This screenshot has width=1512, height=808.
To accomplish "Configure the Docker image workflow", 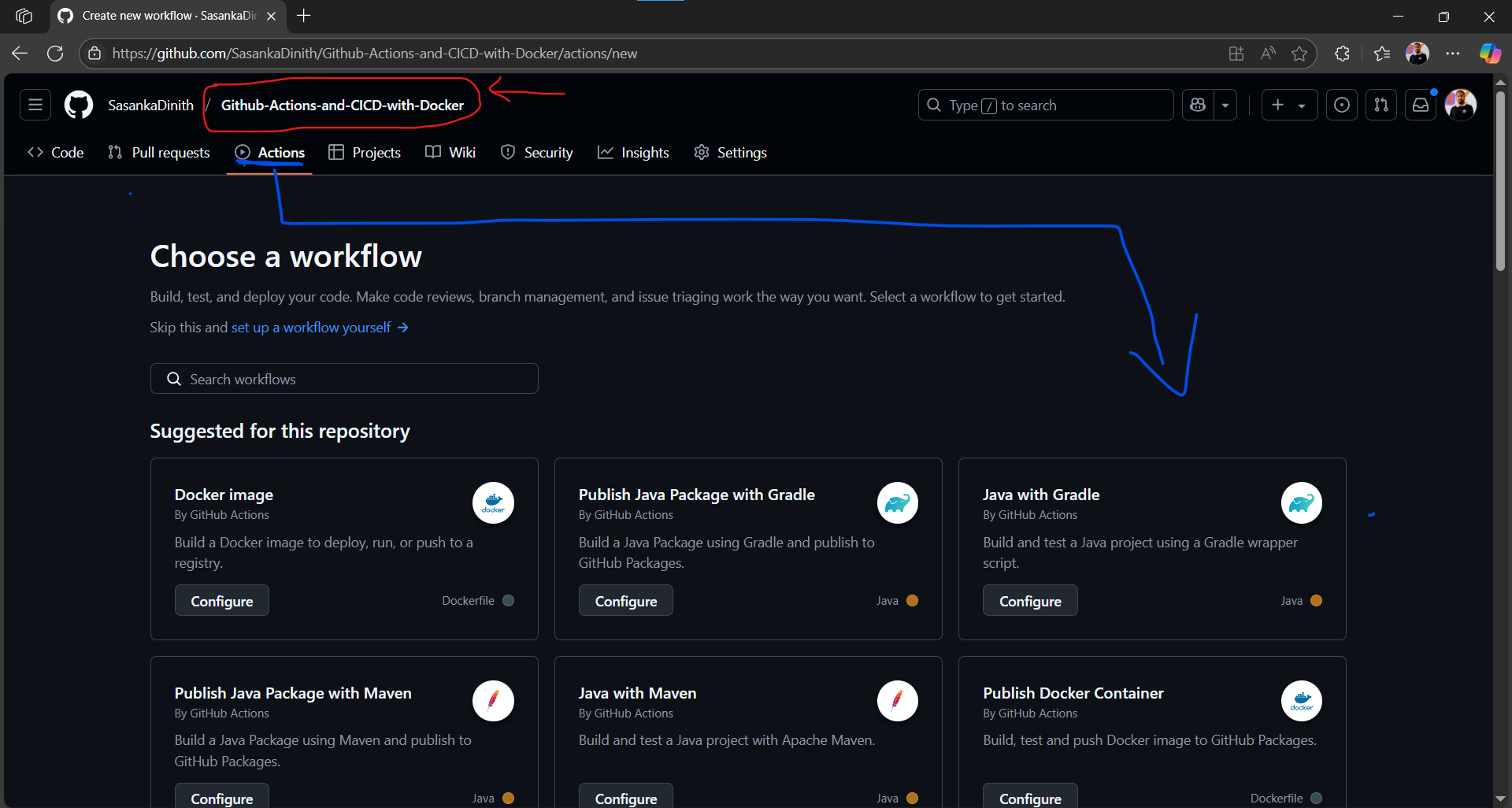I will (x=222, y=601).
